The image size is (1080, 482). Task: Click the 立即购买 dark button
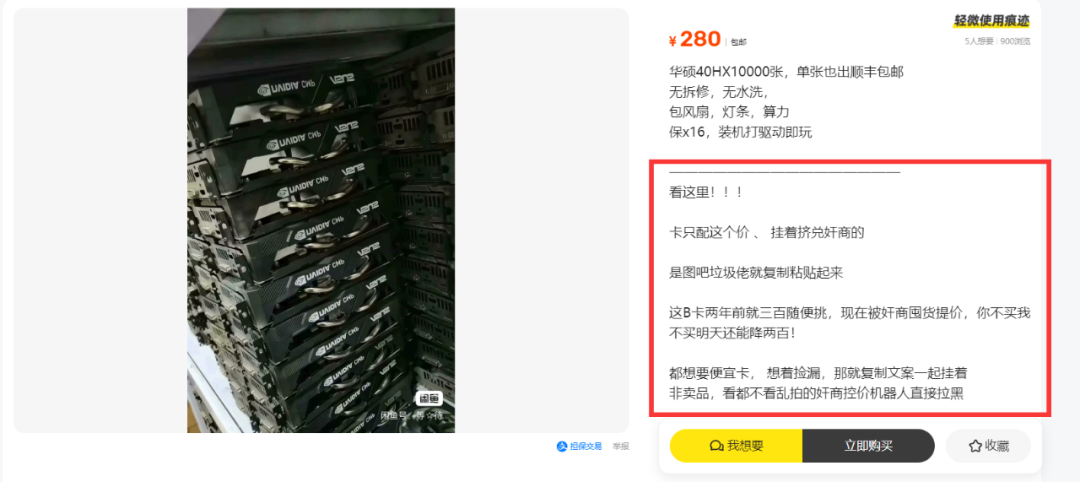coord(869,446)
